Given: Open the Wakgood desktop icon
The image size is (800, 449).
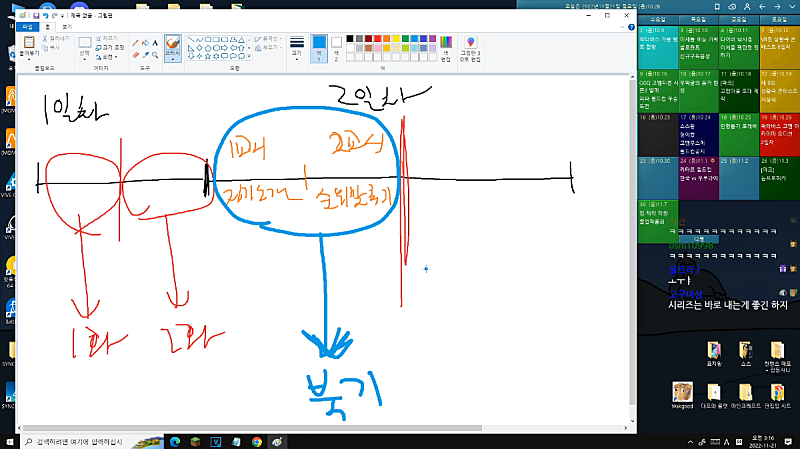Looking at the screenshot, I should tap(682, 395).
